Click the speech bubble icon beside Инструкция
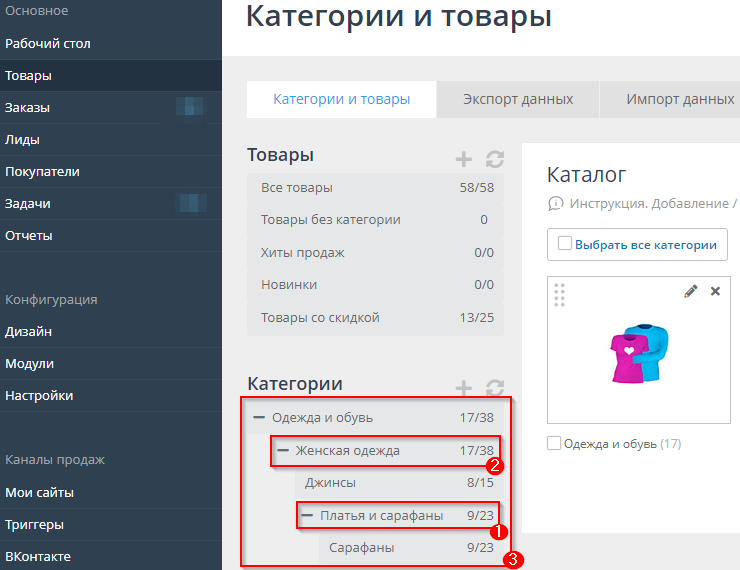Viewport: 740px width, 570px height. (555, 204)
